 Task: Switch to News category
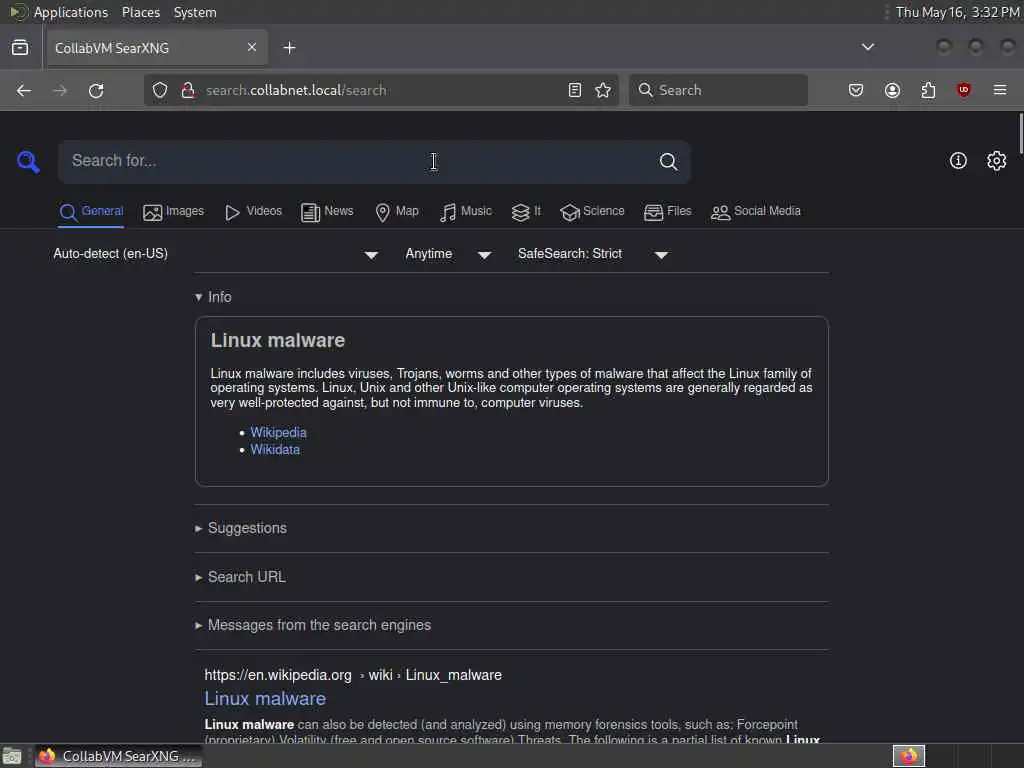coord(327,212)
